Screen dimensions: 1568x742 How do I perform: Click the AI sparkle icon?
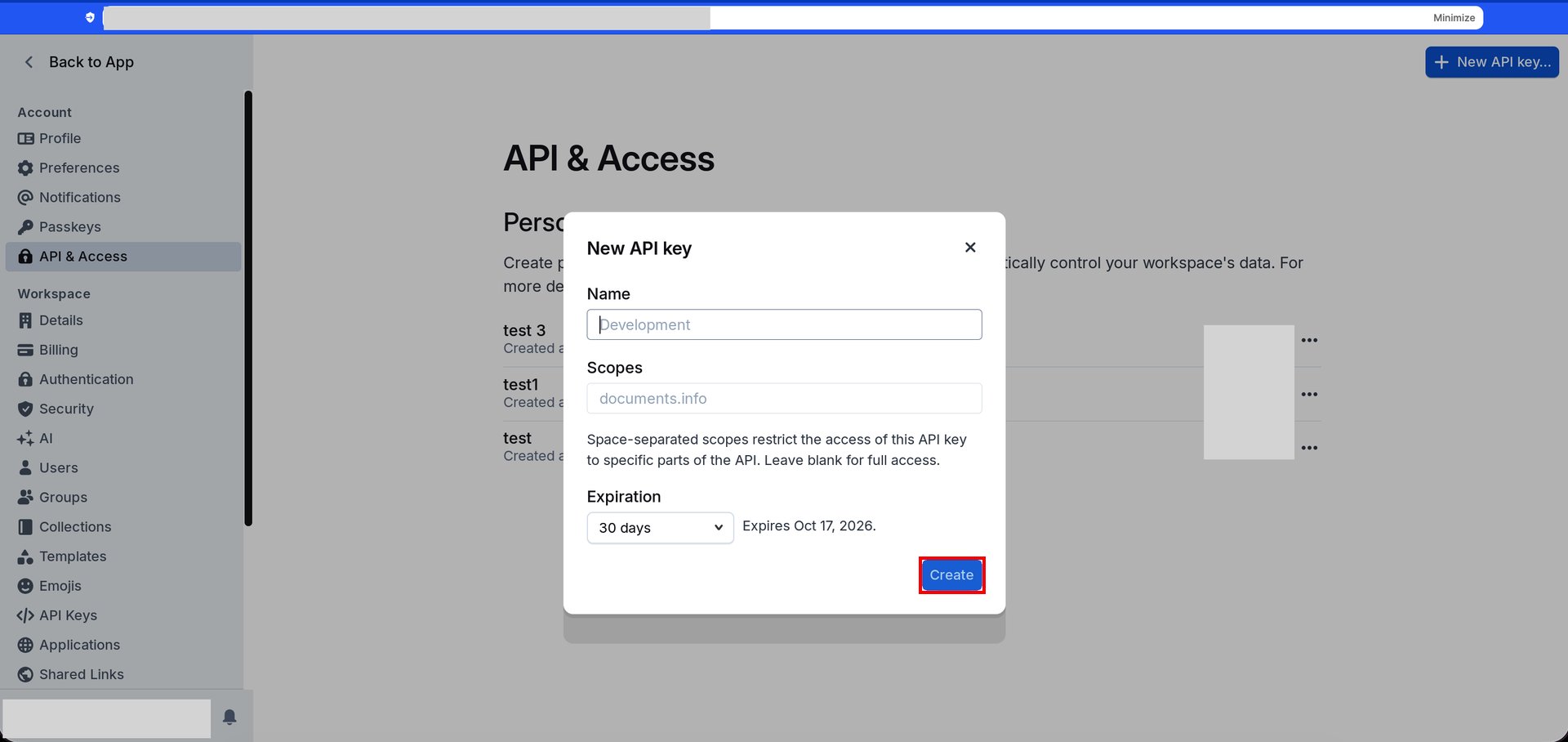(25, 439)
